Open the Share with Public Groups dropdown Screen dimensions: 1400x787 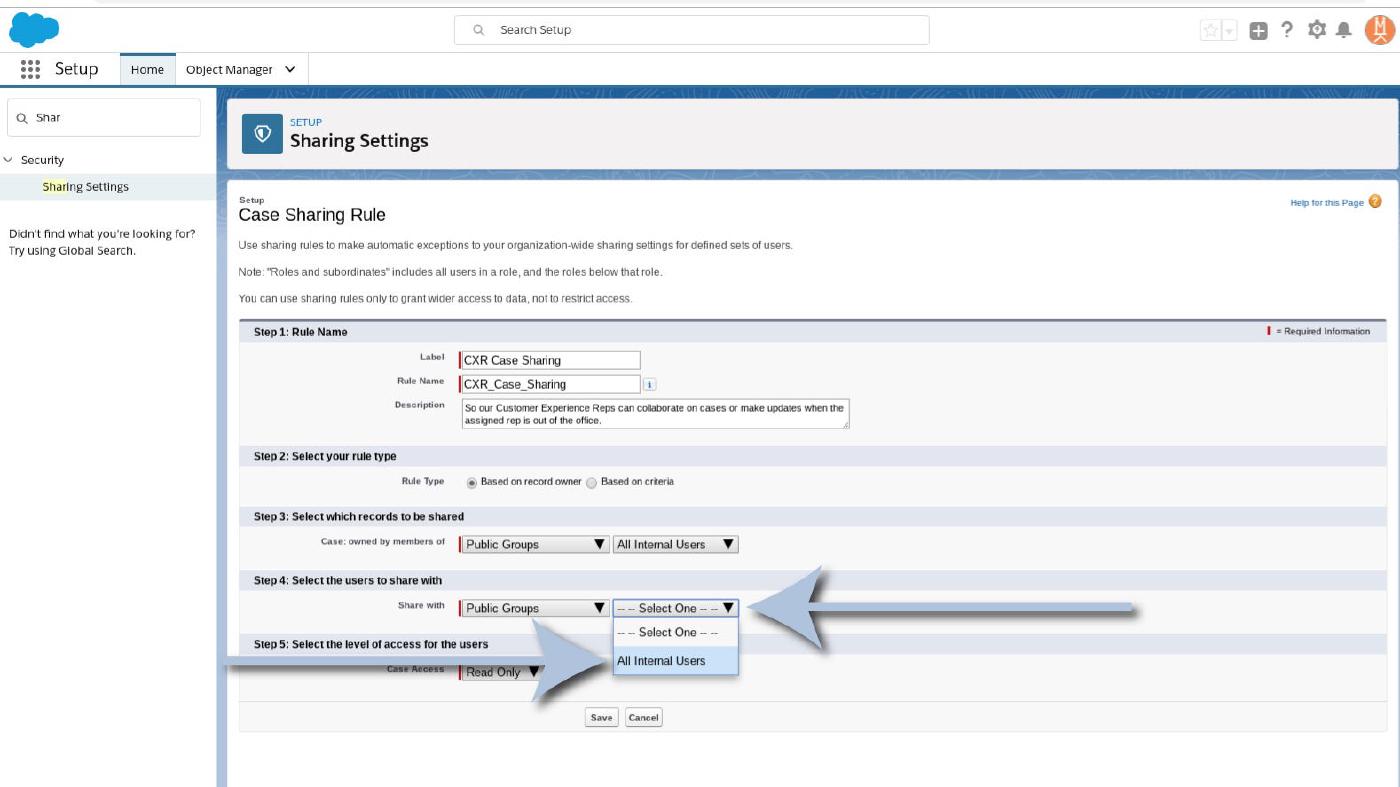(x=535, y=608)
